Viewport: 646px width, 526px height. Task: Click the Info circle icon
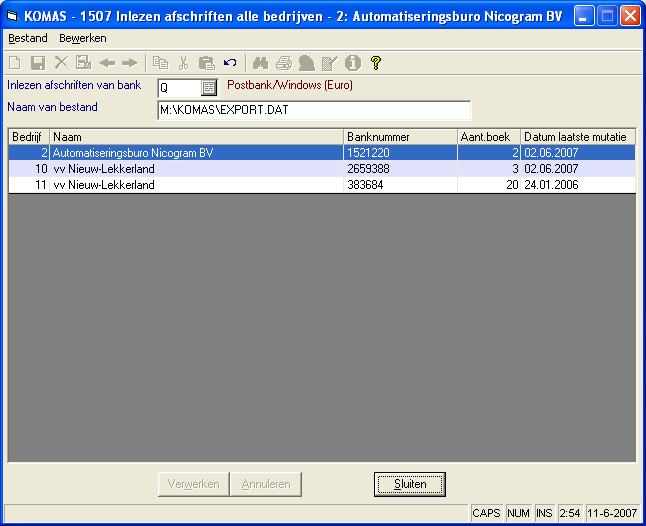(x=353, y=63)
